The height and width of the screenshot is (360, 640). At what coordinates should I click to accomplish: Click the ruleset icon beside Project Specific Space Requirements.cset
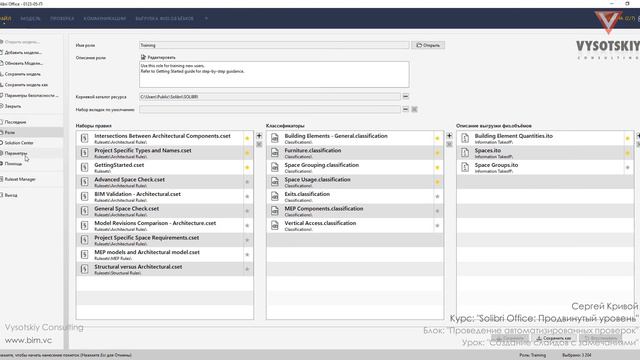pyautogui.click(x=84, y=240)
